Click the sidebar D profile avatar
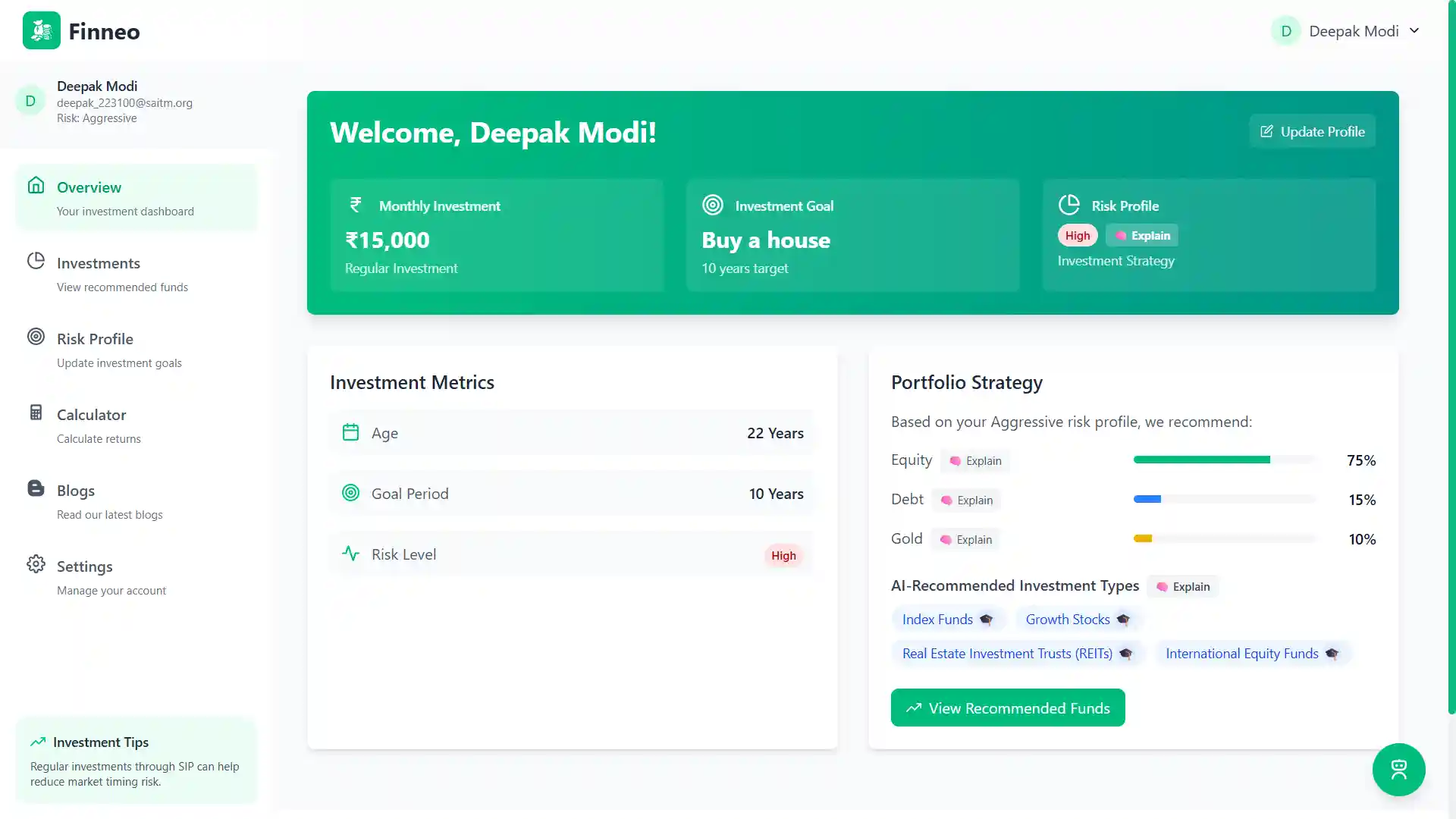The image size is (1456, 819). point(30,101)
